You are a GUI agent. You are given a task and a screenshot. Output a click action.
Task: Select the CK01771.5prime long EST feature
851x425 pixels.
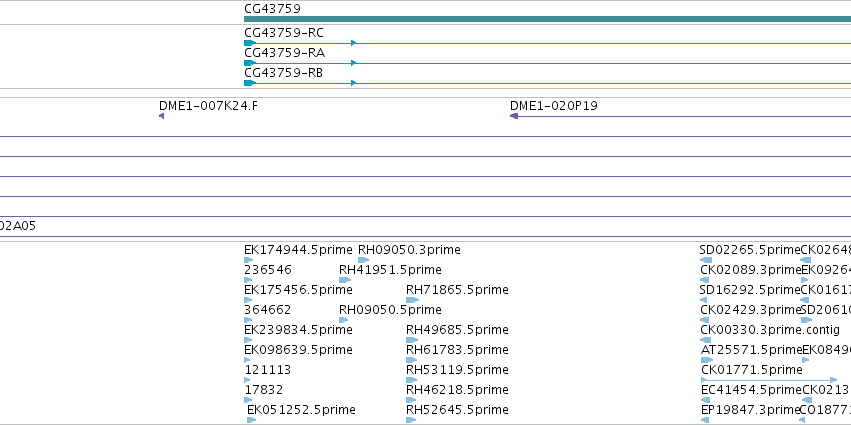(x=769, y=380)
